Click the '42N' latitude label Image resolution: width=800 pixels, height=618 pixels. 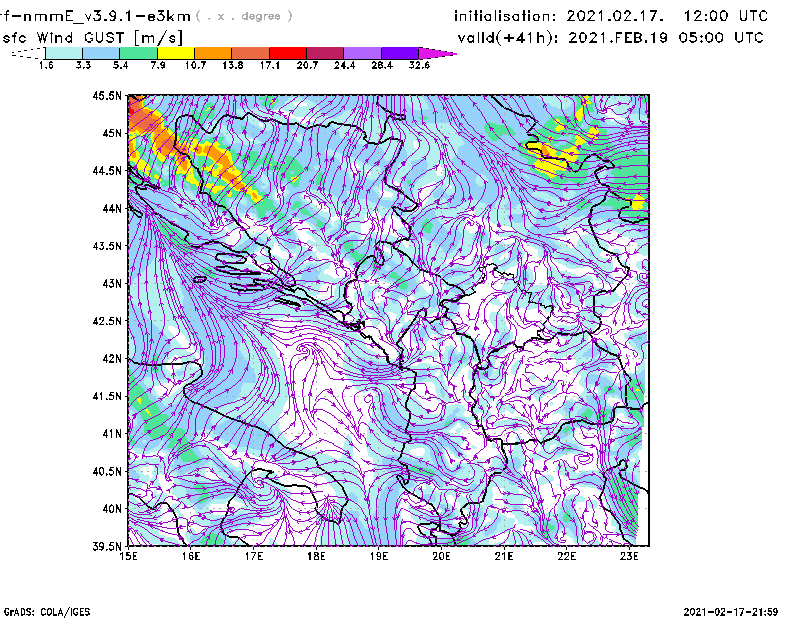[x=112, y=359]
